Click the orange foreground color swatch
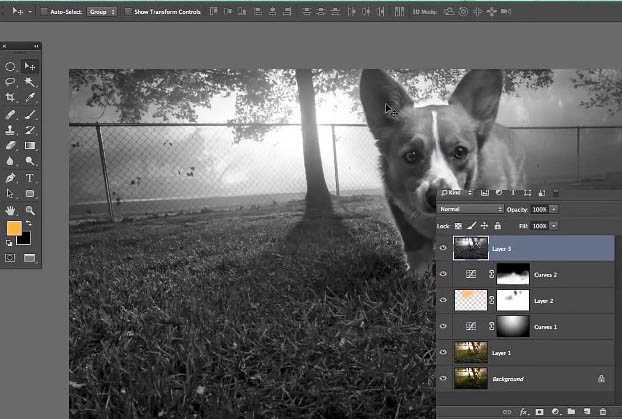This screenshot has width=622, height=419. click(14, 229)
